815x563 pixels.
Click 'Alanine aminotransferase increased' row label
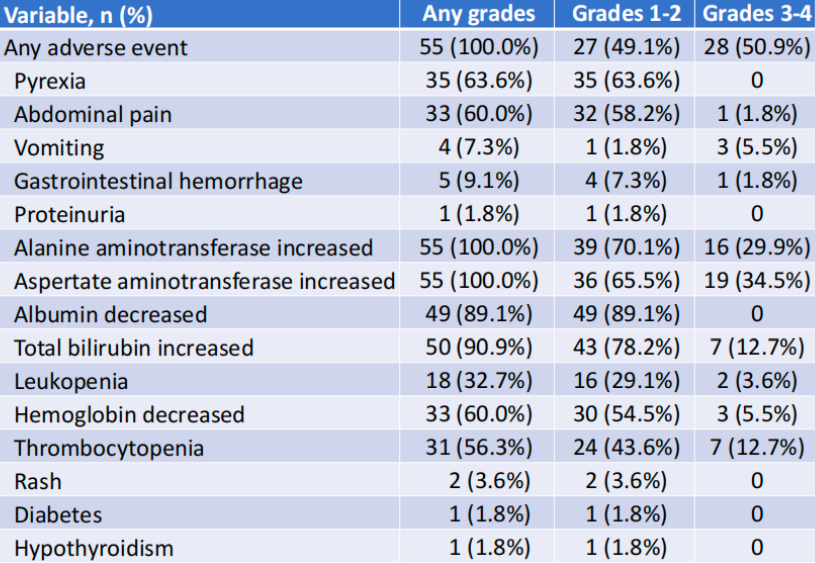tap(193, 248)
